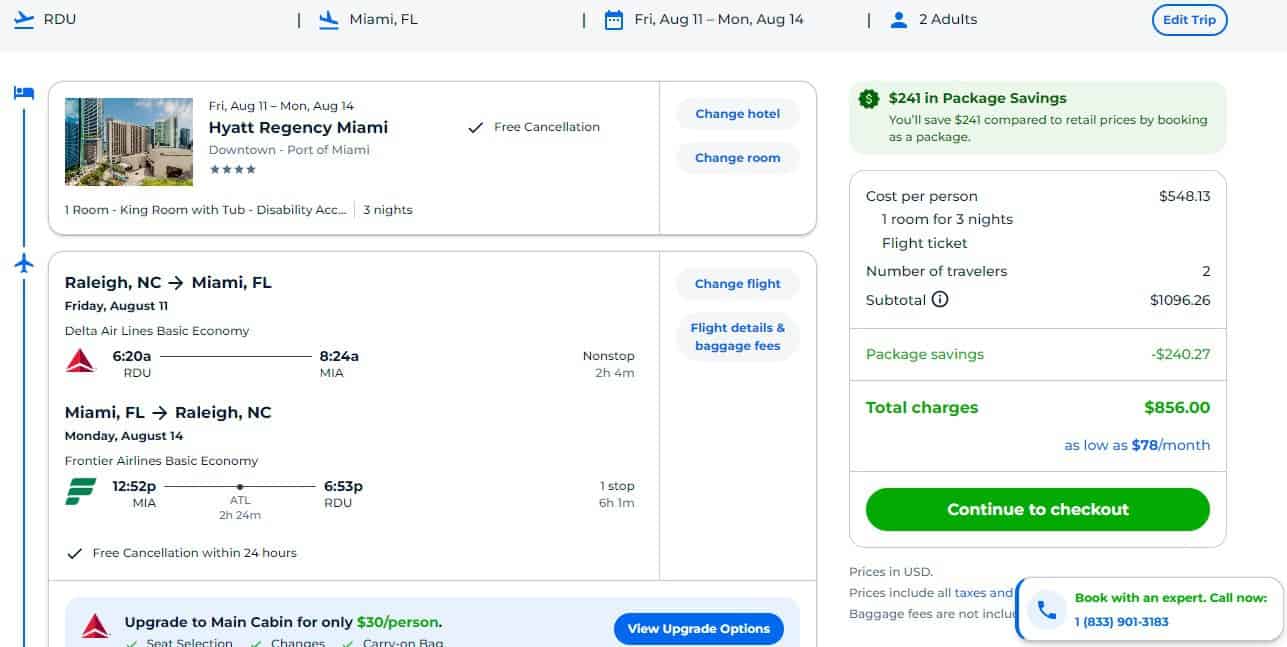Click the Free Cancellation checkmark for the hotel
Screen dimensions: 1287x647
point(476,127)
